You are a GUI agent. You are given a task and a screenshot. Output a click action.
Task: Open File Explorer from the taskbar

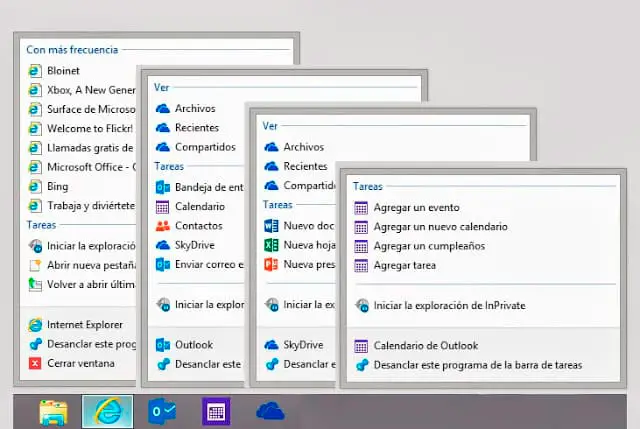click(53, 412)
